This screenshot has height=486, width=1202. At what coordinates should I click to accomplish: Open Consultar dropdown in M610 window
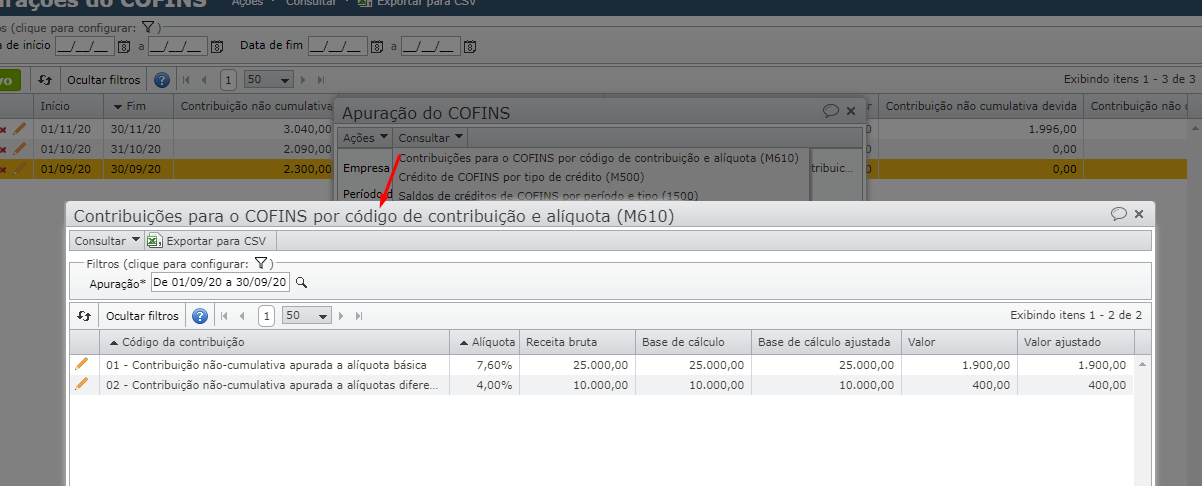click(107, 240)
